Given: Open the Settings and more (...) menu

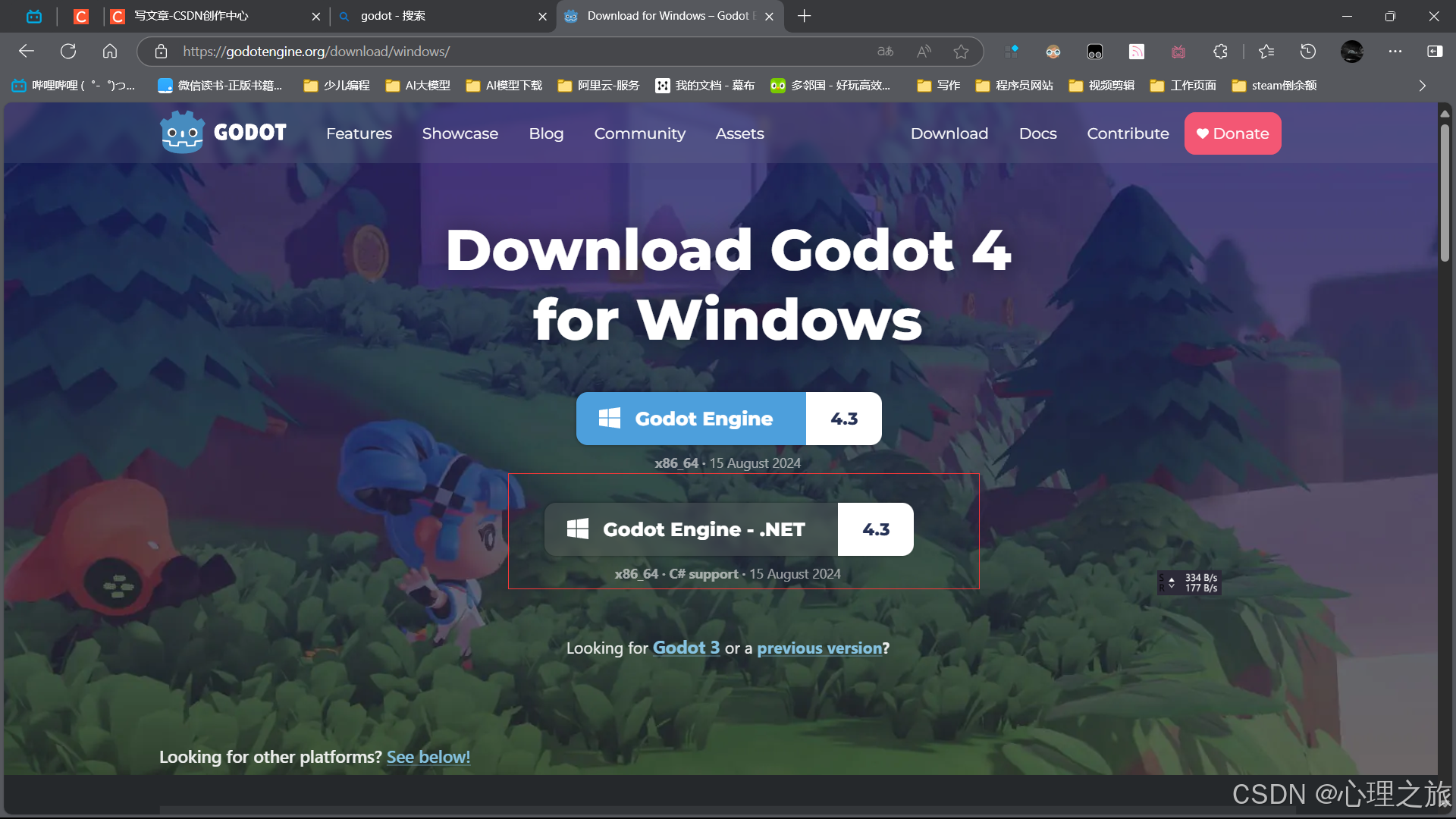Looking at the screenshot, I should pyautogui.click(x=1395, y=51).
